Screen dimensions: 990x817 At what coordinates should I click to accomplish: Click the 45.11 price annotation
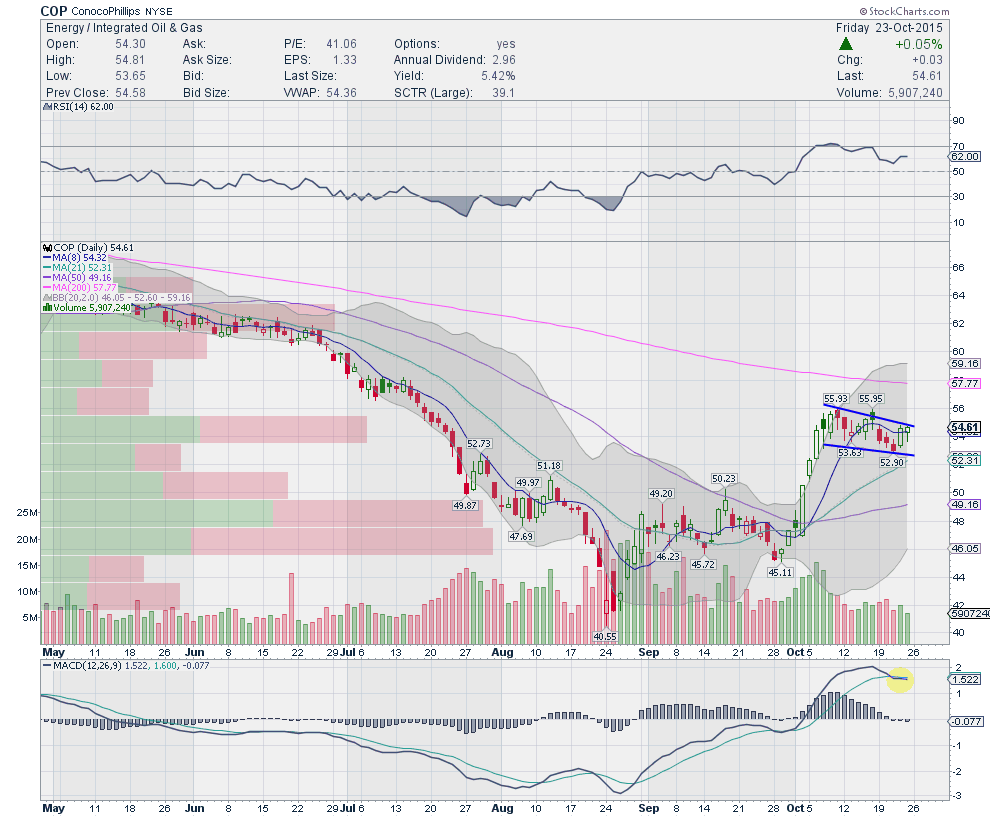click(780, 572)
